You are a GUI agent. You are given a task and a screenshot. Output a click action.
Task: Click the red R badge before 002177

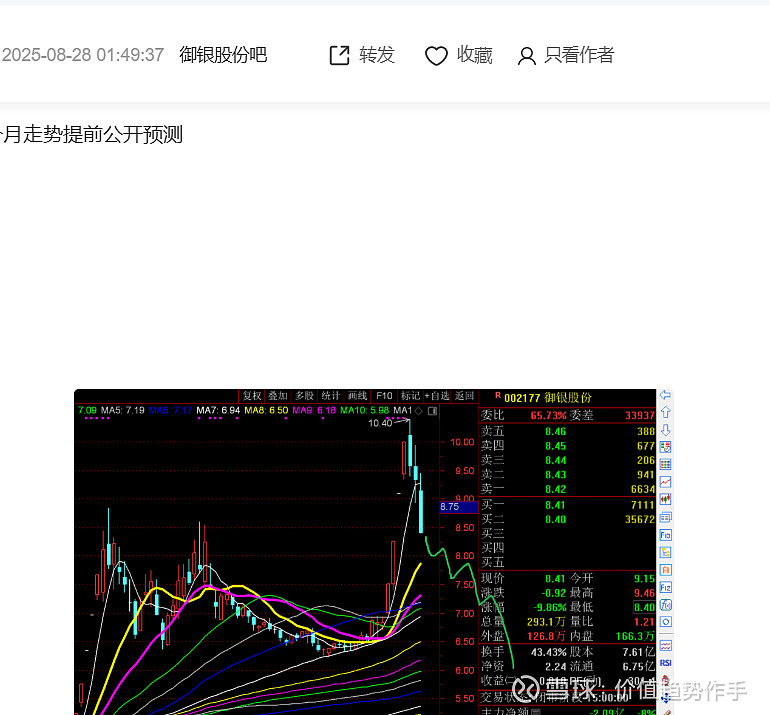[498, 395]
